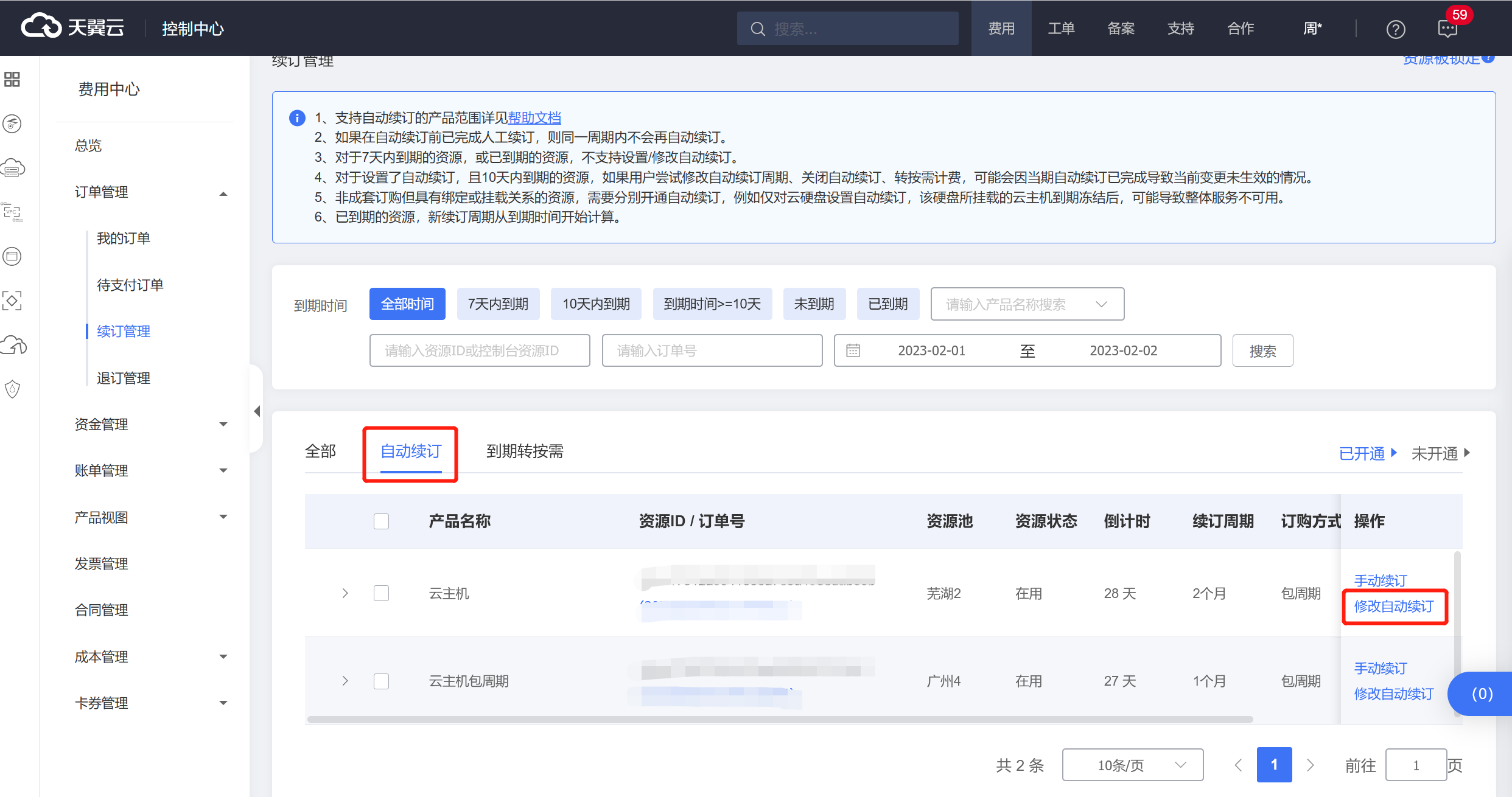Open the product name search dropdown

click(1027, 304)
